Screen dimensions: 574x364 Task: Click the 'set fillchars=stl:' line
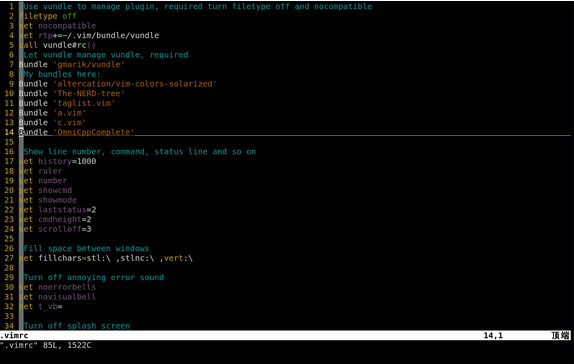[x=106, y=258]
